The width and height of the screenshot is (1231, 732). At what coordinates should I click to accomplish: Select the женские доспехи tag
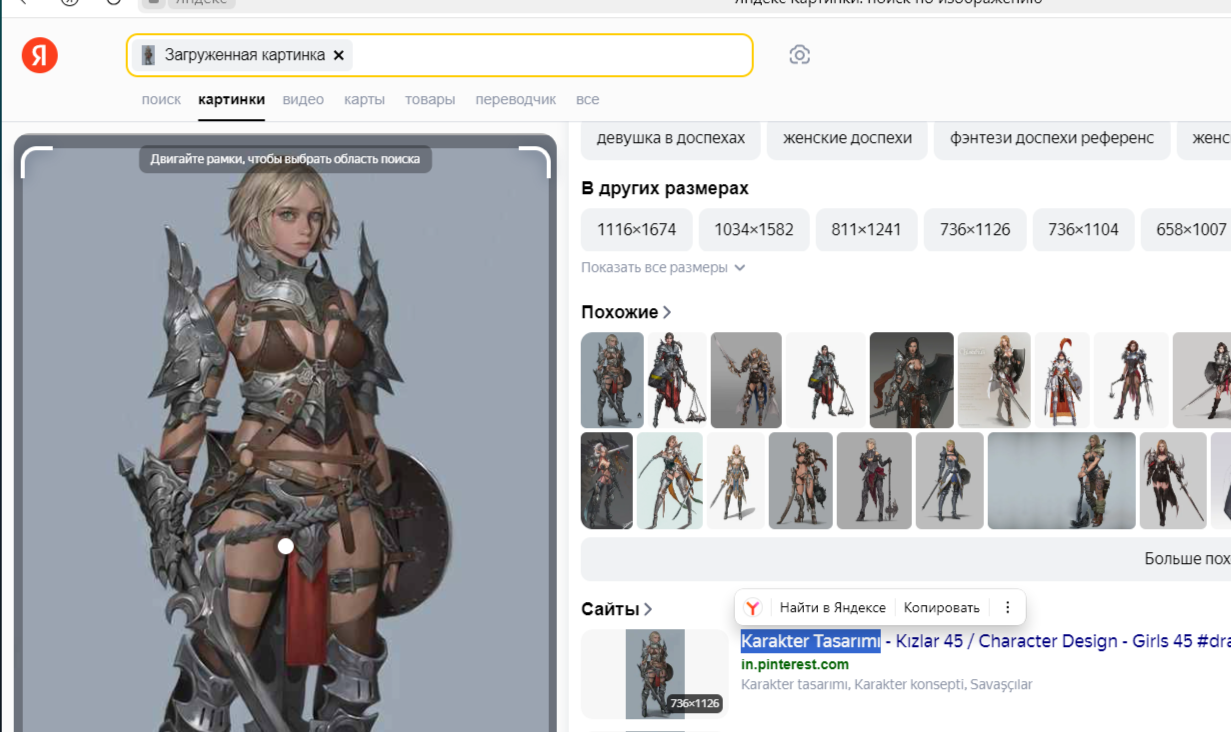tap(847, 138)
